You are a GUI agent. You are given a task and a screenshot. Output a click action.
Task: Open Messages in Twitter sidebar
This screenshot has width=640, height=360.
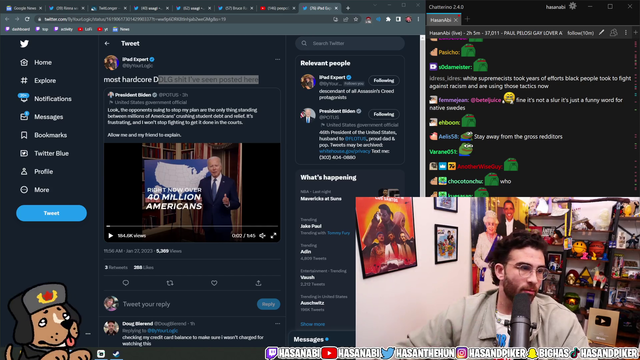point(41,117)
